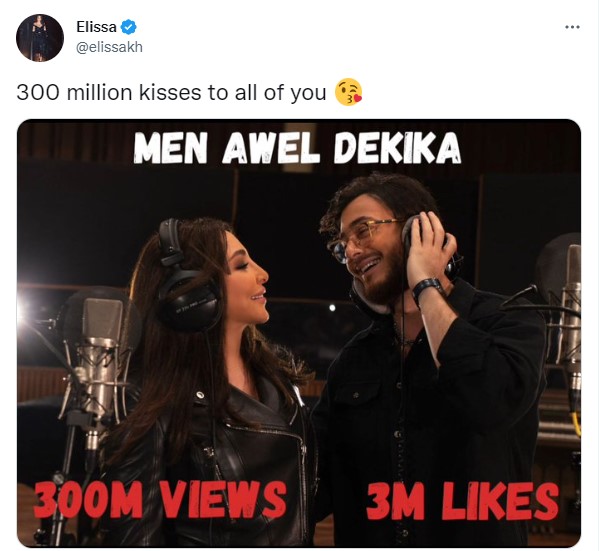Open the display name Elissa
The width and height of the screenshot is (599, 551).
click(x=96, y=27)
